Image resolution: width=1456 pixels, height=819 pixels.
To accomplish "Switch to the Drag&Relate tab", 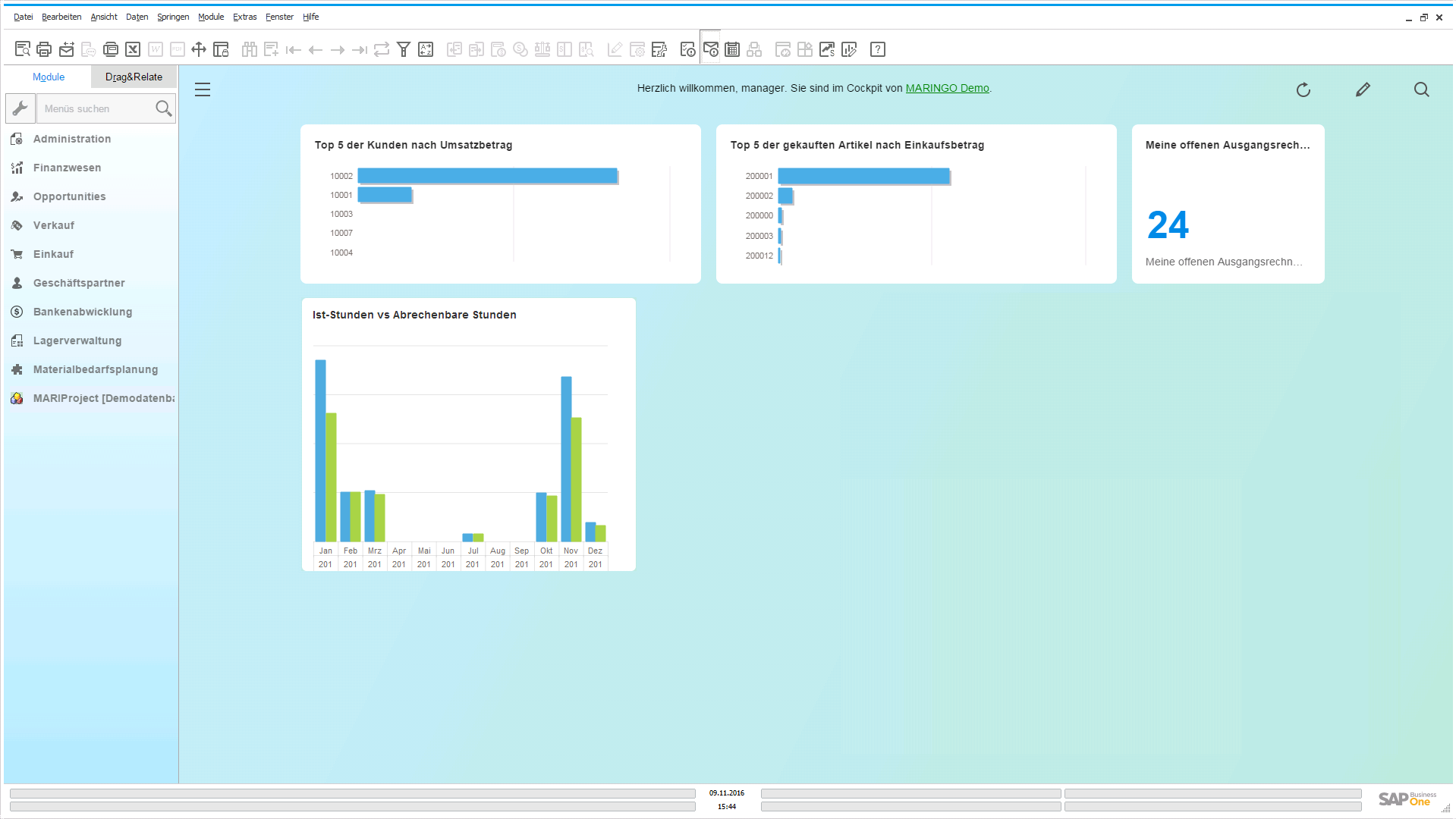I will (x=134, y=77).
